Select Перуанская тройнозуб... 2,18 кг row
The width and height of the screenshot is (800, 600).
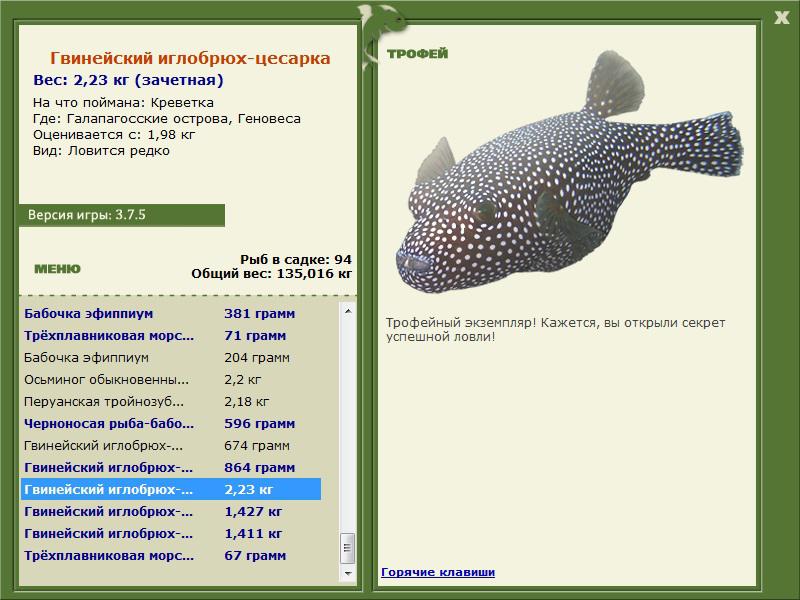pos(171,401)
